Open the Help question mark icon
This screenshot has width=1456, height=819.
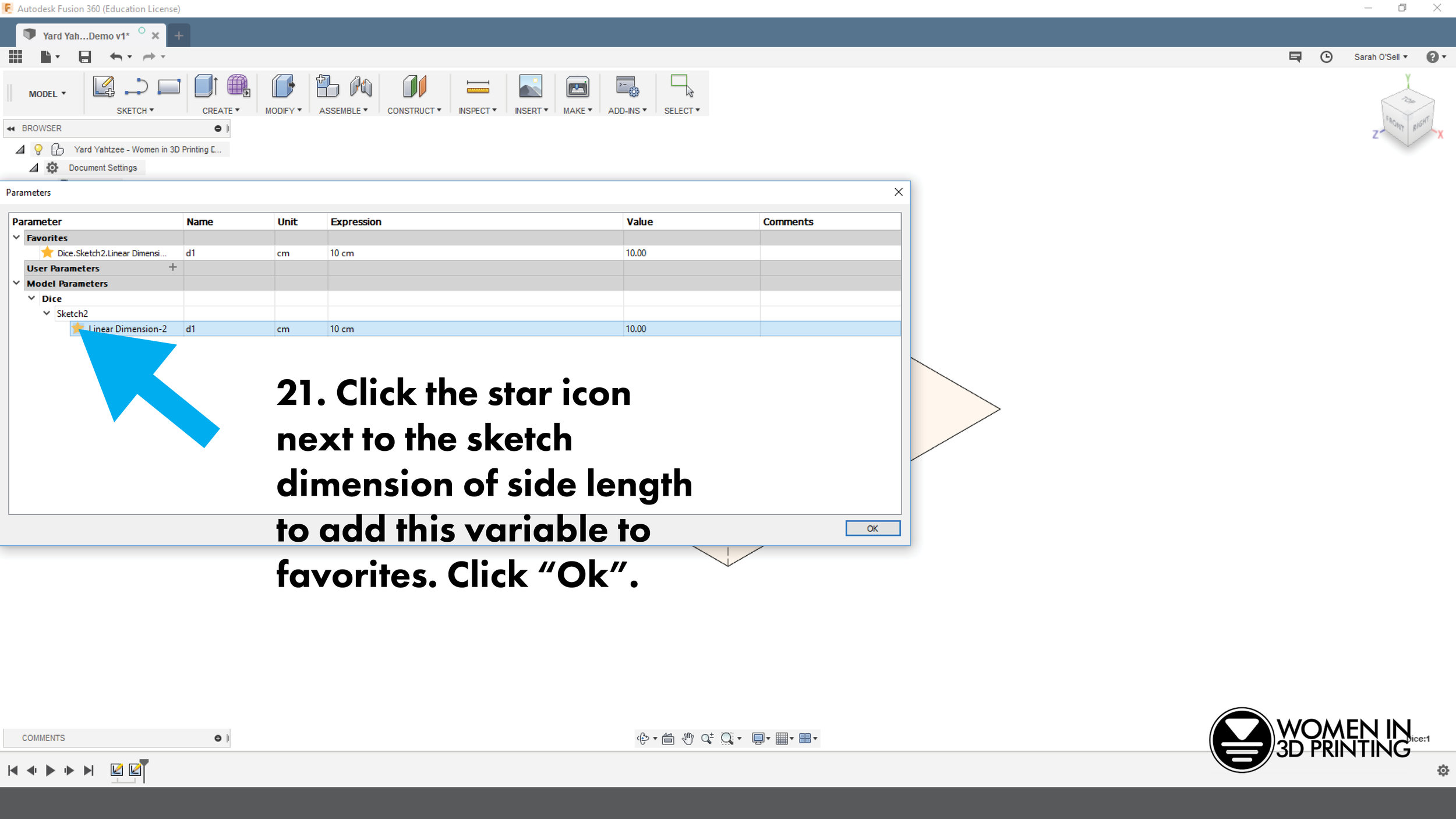point(1432,57)
